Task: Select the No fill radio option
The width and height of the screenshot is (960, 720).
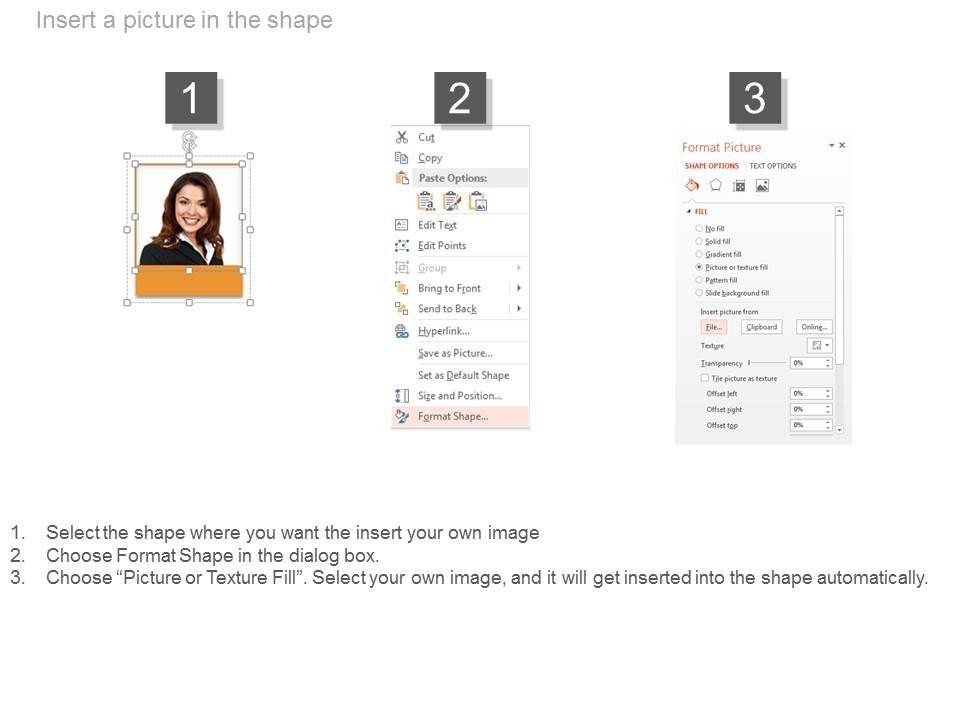Action: [699, 228]
